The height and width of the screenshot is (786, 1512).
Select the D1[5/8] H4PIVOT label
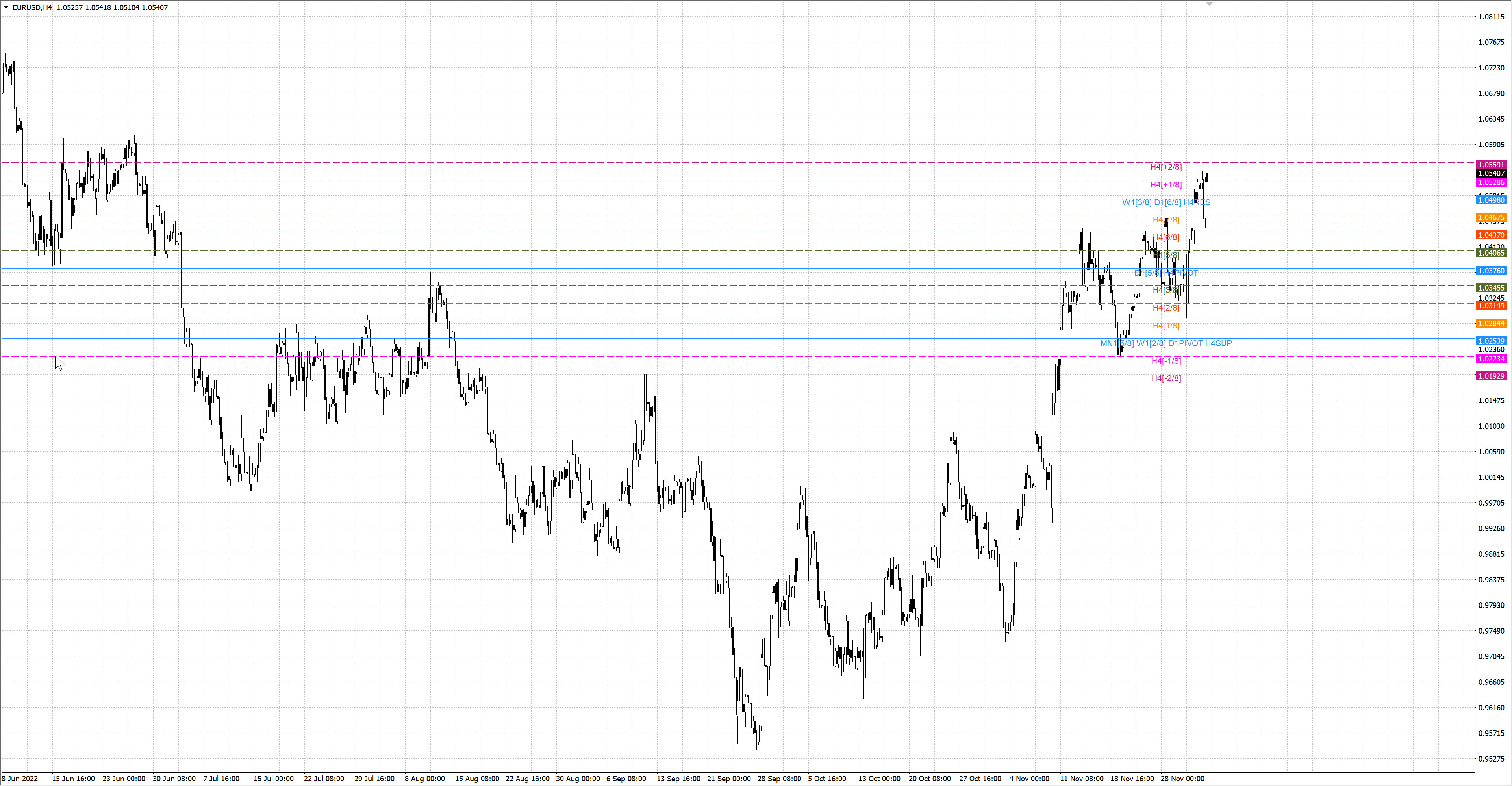pos(1165,273)
